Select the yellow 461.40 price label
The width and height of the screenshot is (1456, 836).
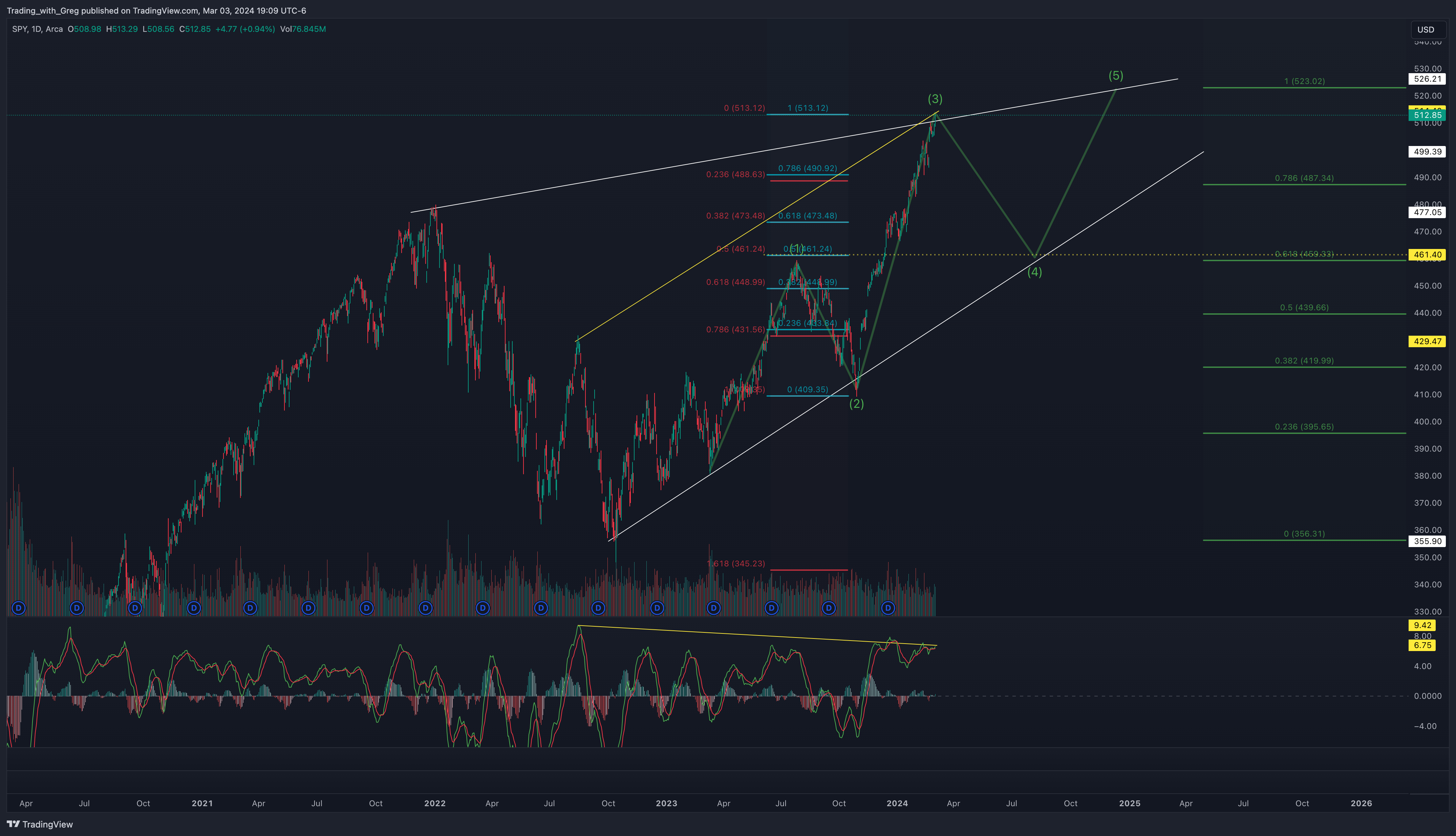coord(1427,254)
